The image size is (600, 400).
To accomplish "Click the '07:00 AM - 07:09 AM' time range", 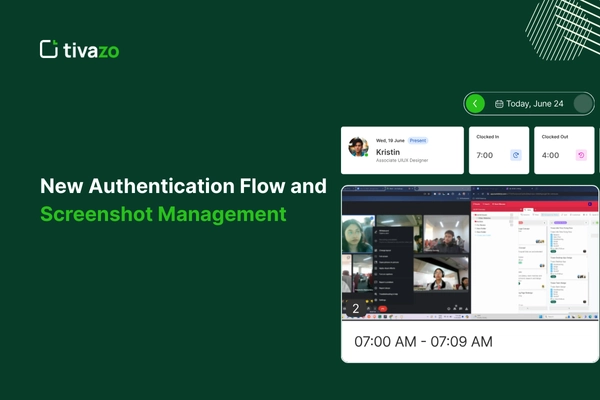I will 423,341.
